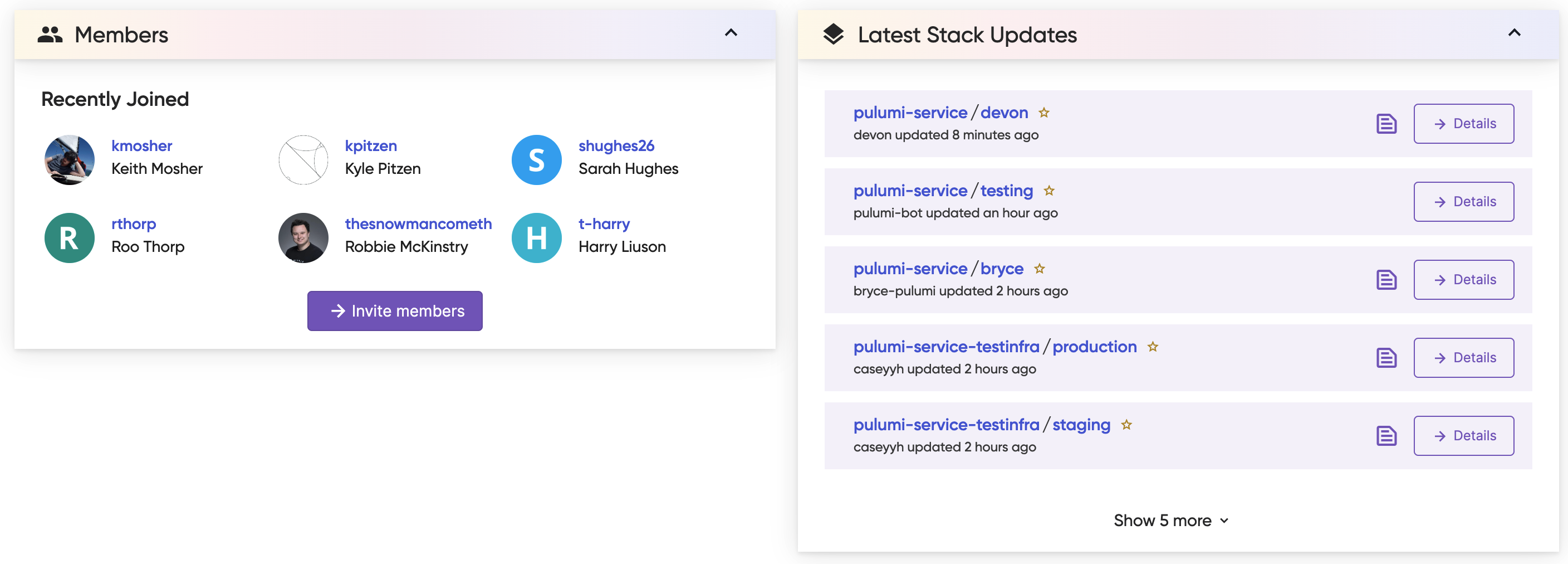Open pulumi-service-testinfra project in production row
The width and height of the screenshot is (1568, 564).
[946, 347]
